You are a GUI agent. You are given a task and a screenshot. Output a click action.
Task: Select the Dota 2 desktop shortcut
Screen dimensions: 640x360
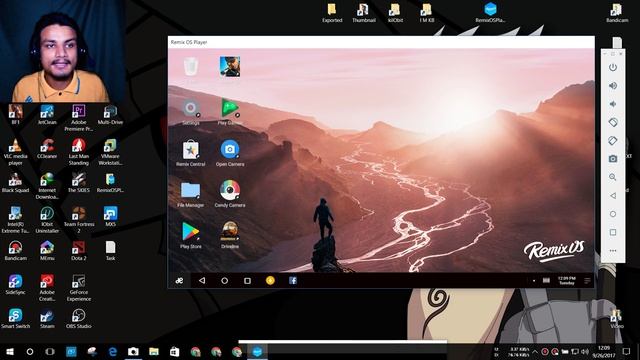[x=79, y=251]
